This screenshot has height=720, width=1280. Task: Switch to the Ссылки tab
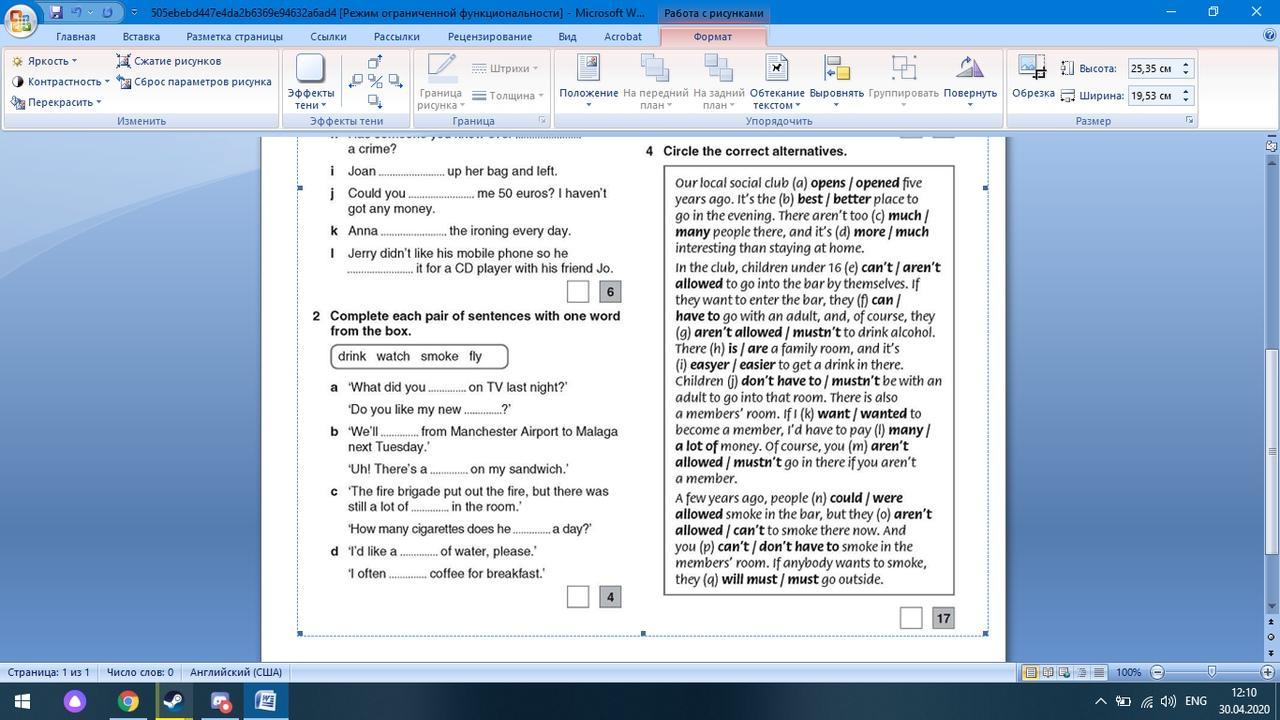tap(328, 37)
